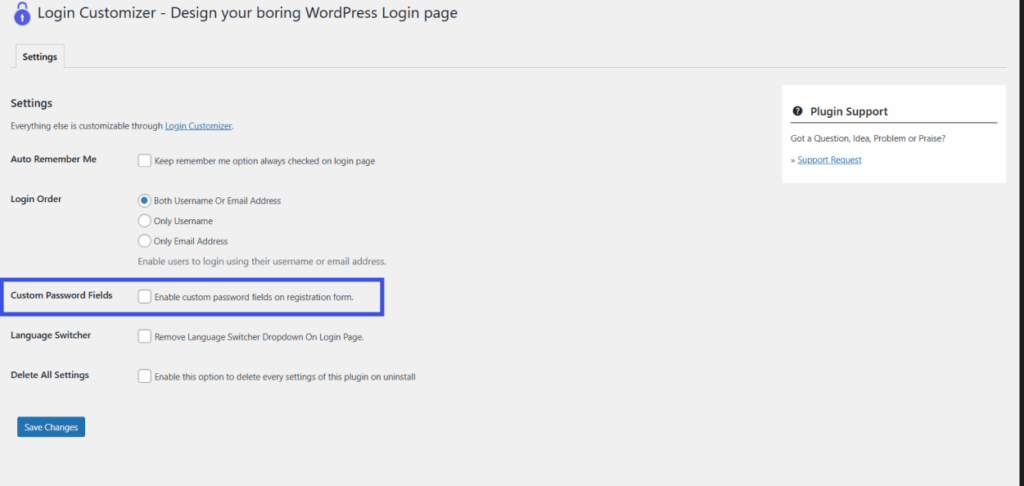Click the Auto Remember Me label
This screenshot has height=486, width=1024.
[54, 159]
